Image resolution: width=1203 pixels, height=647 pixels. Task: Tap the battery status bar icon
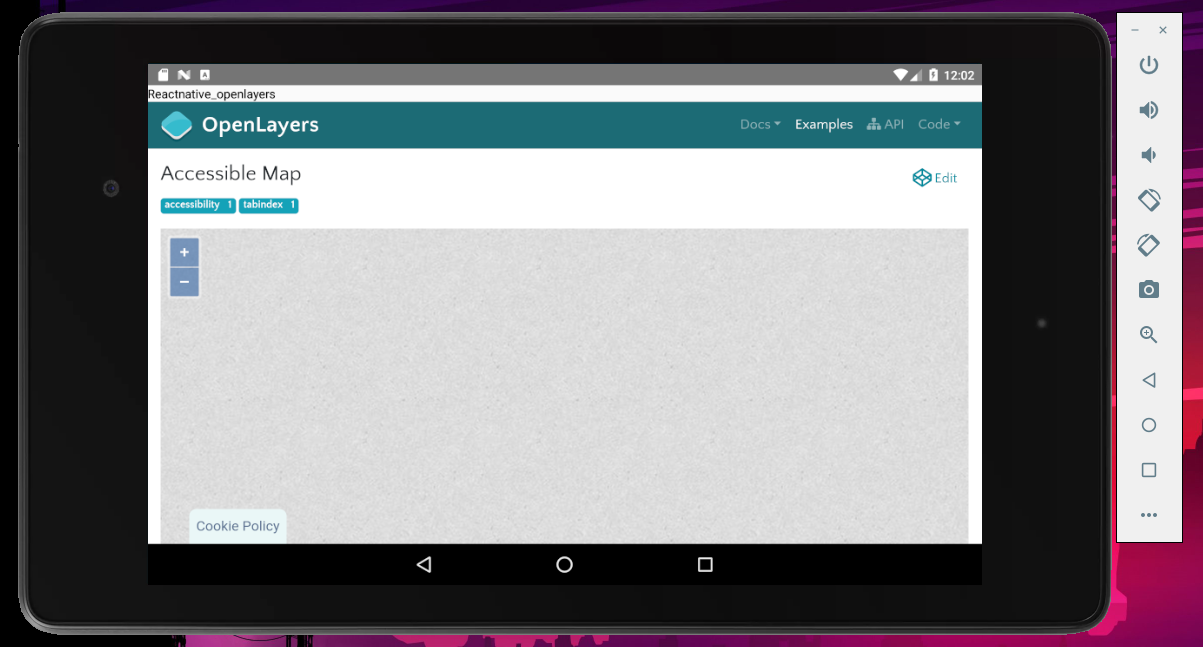pos(933,75)
